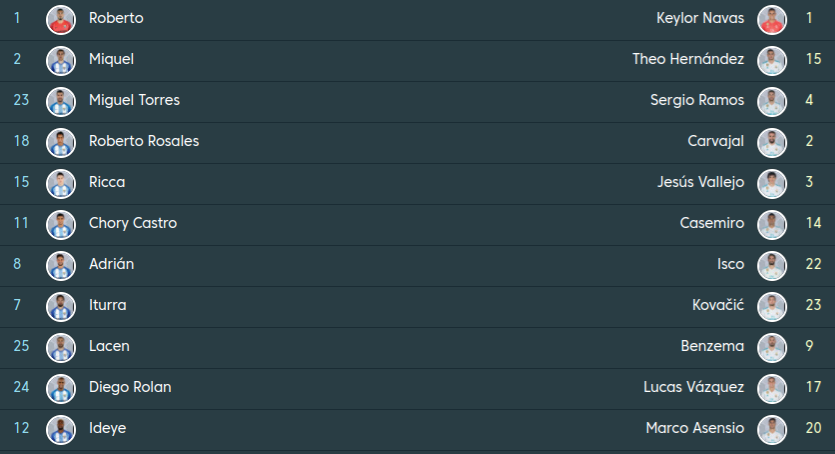Image resolution: width=835 pixels, height=454 pixels.
Task: Open Miguel Torres player name link
Action: tap(134, 101)
